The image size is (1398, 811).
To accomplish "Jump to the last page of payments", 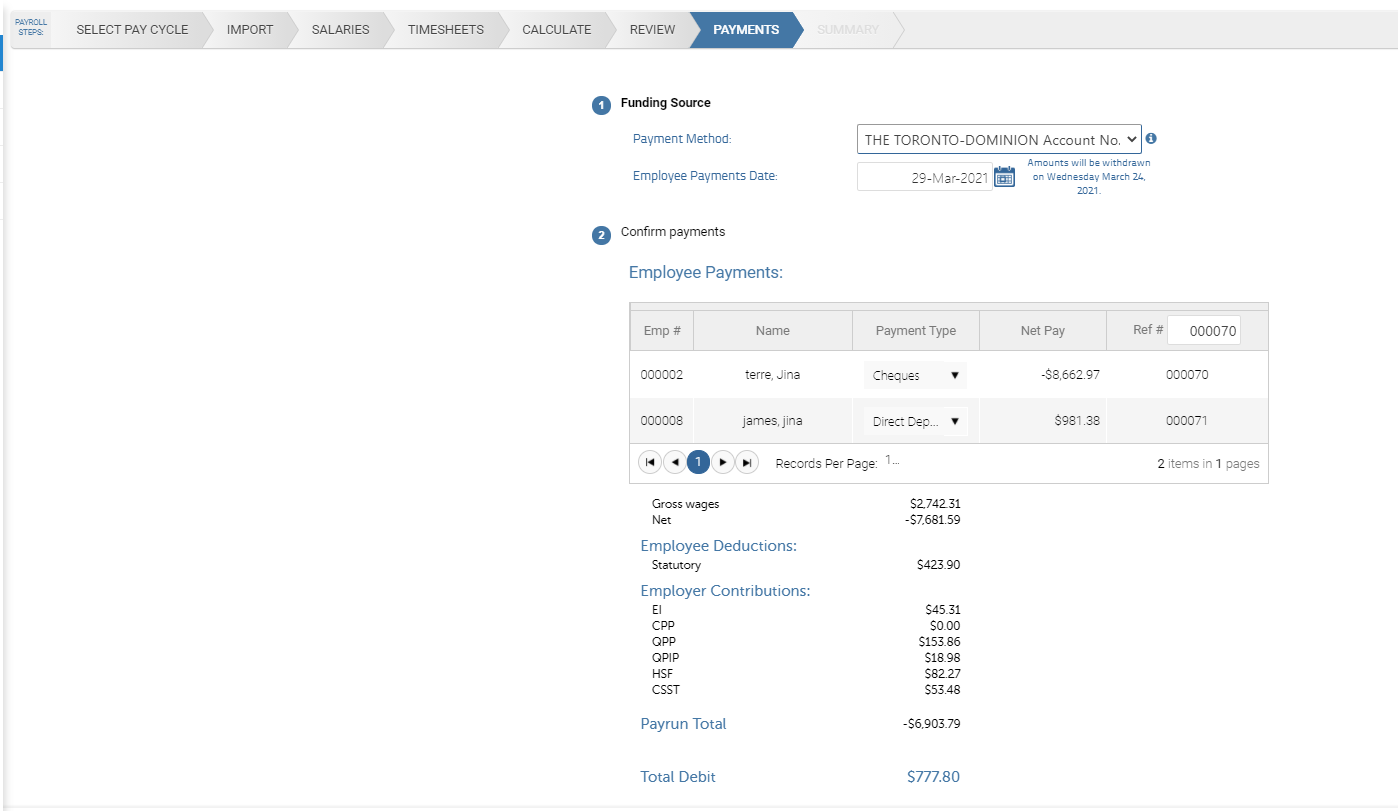I will click(746, 461).
